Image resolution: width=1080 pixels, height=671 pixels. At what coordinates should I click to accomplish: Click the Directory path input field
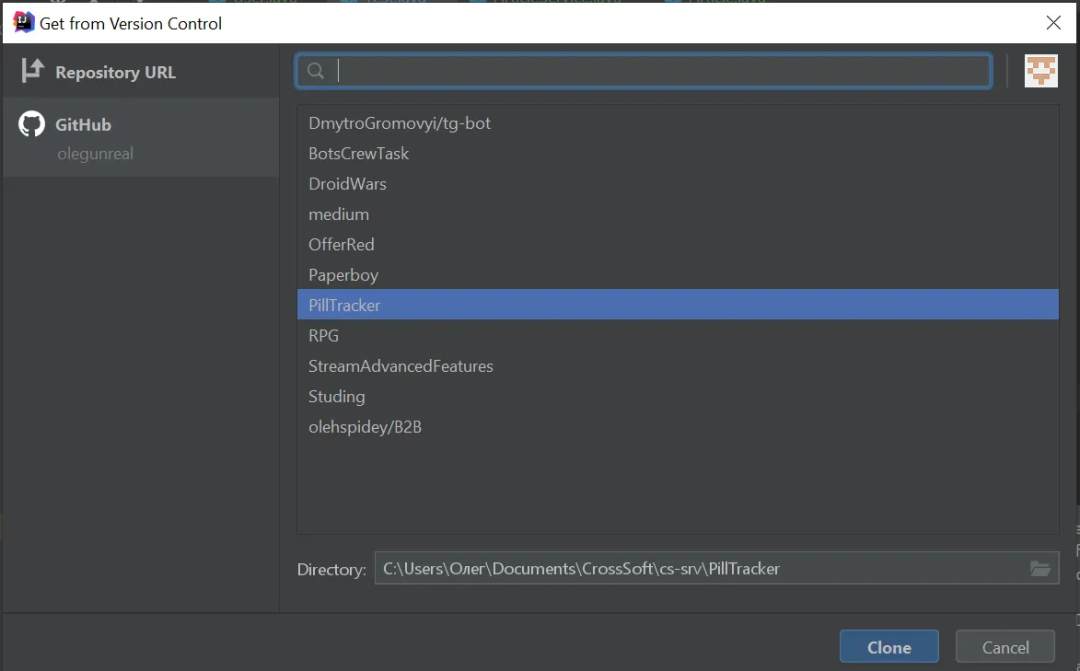pyautogui.click(x=716, y=568)
